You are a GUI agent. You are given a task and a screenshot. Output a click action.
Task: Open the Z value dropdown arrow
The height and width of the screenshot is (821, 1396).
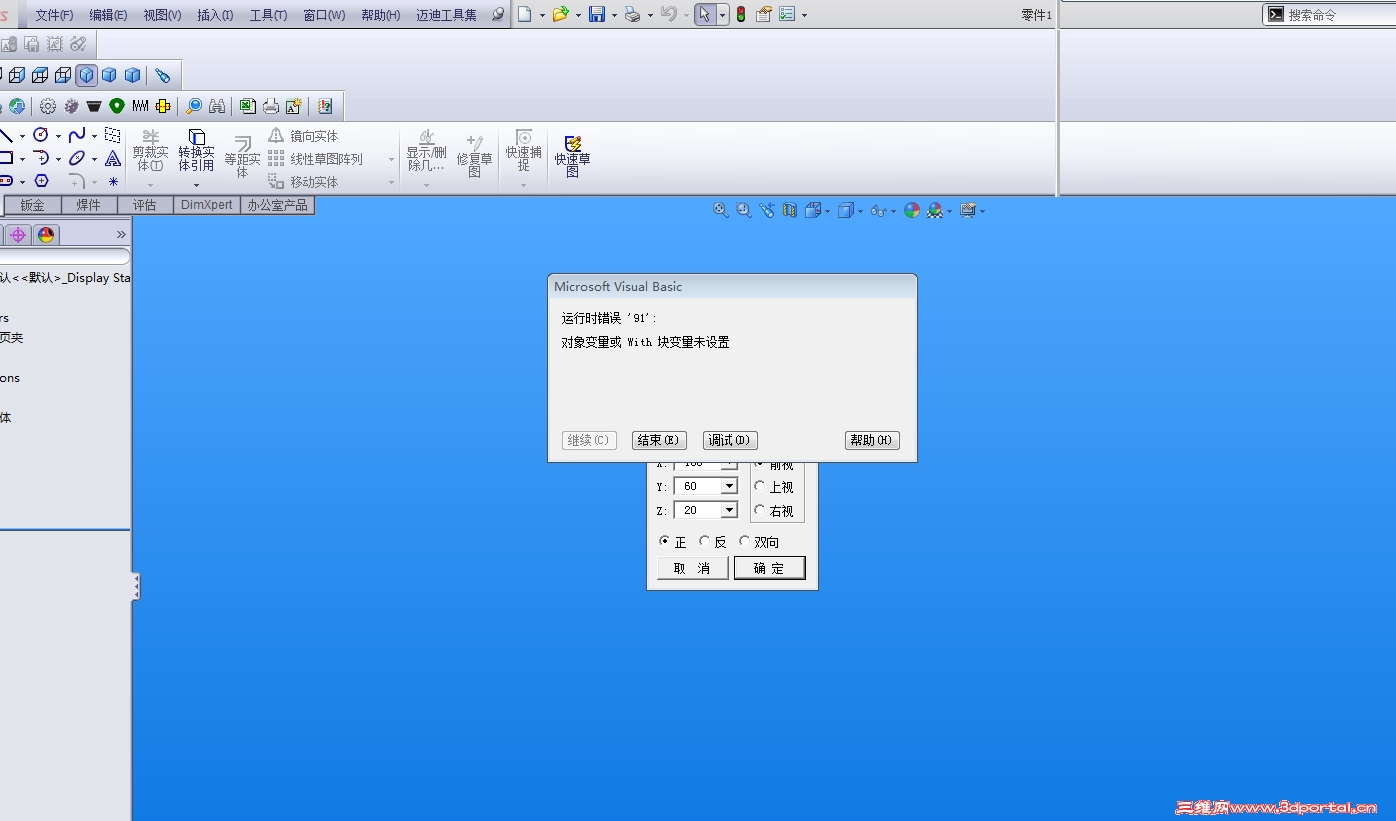(729, 510)
